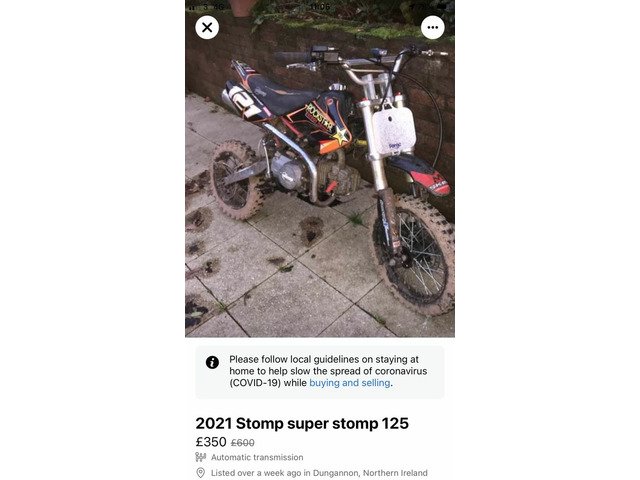The height and width of the screenshot is (480, 640).
Task: Tap the location pin icon near Dungannon
Action: [x=200, y=473]
